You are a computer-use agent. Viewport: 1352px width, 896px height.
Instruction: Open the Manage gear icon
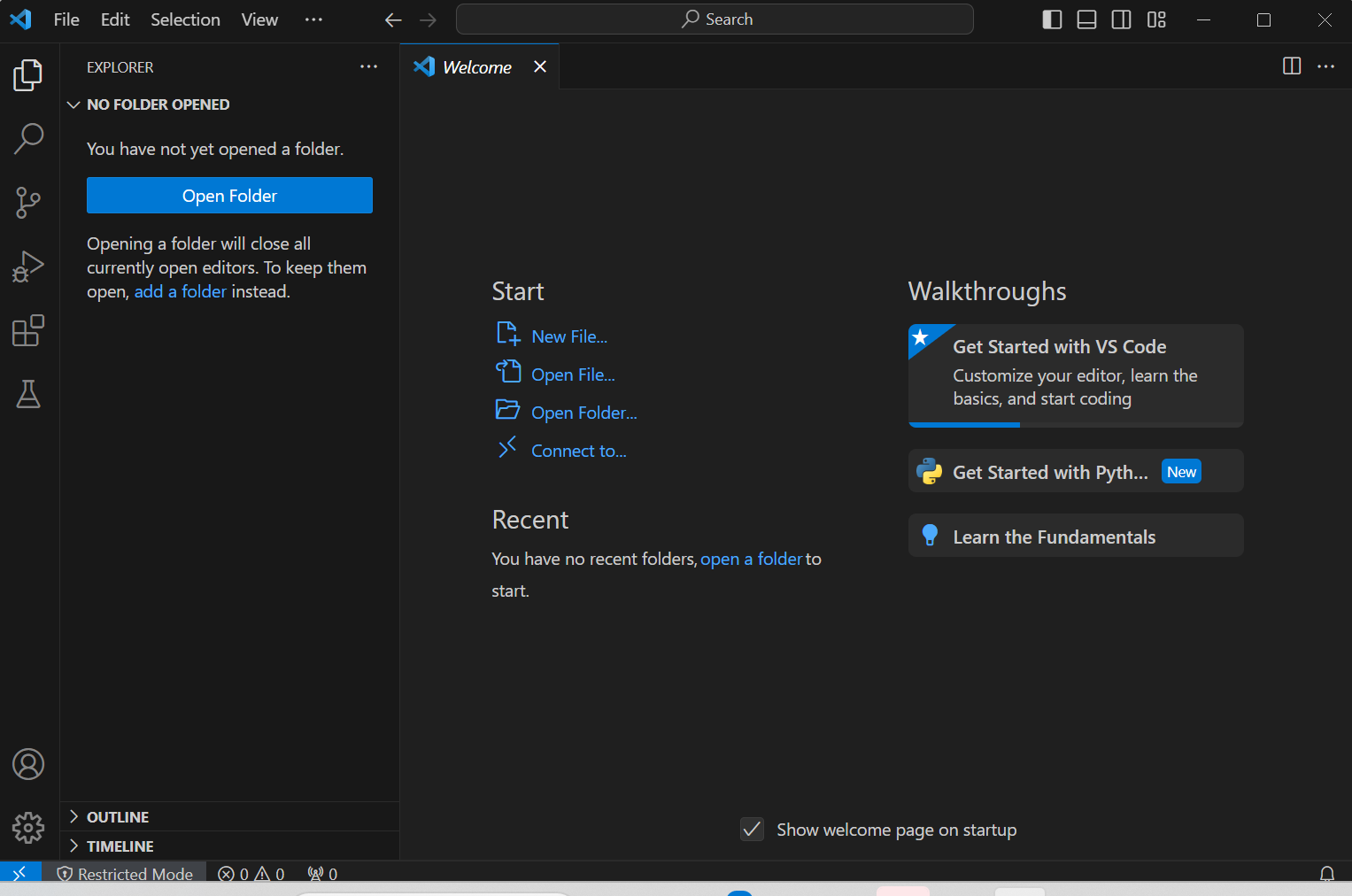[28, 828]
